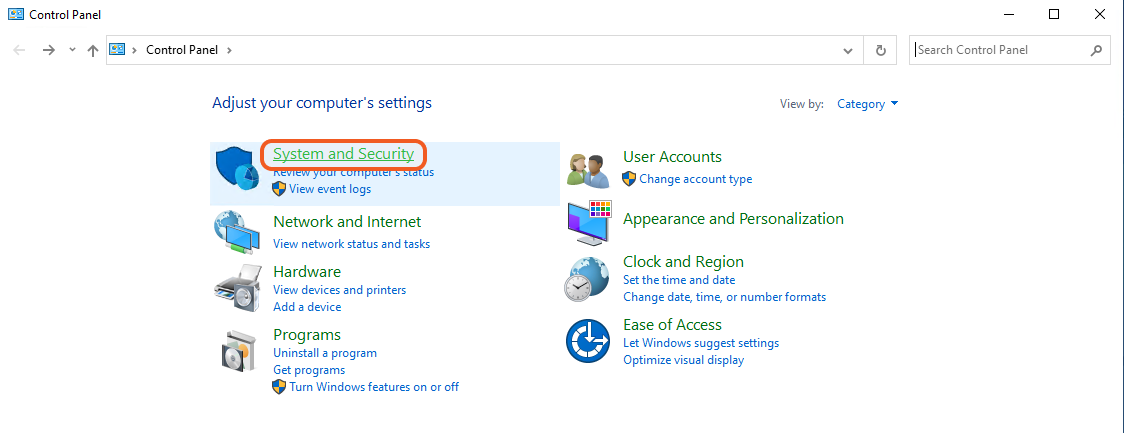
Task: Click the Clock and Region globe icon
Action: point(588,280)
